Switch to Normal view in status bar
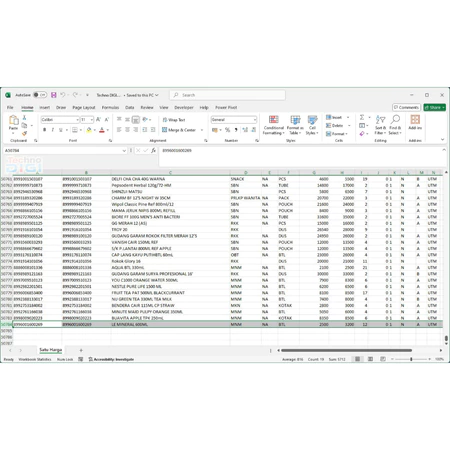 point(357,359)
